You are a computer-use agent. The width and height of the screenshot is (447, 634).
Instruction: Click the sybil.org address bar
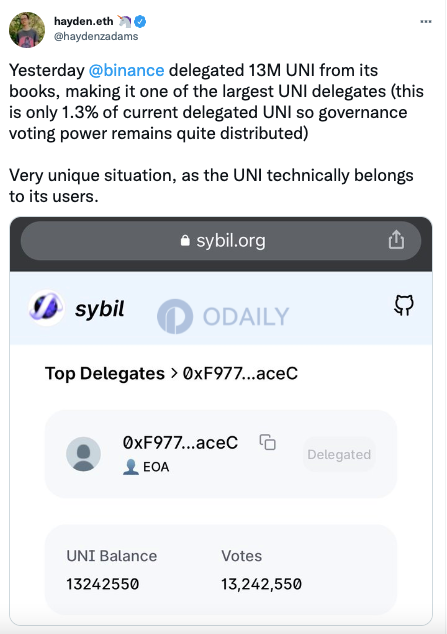pyautogui.click(x=221, y=241)
